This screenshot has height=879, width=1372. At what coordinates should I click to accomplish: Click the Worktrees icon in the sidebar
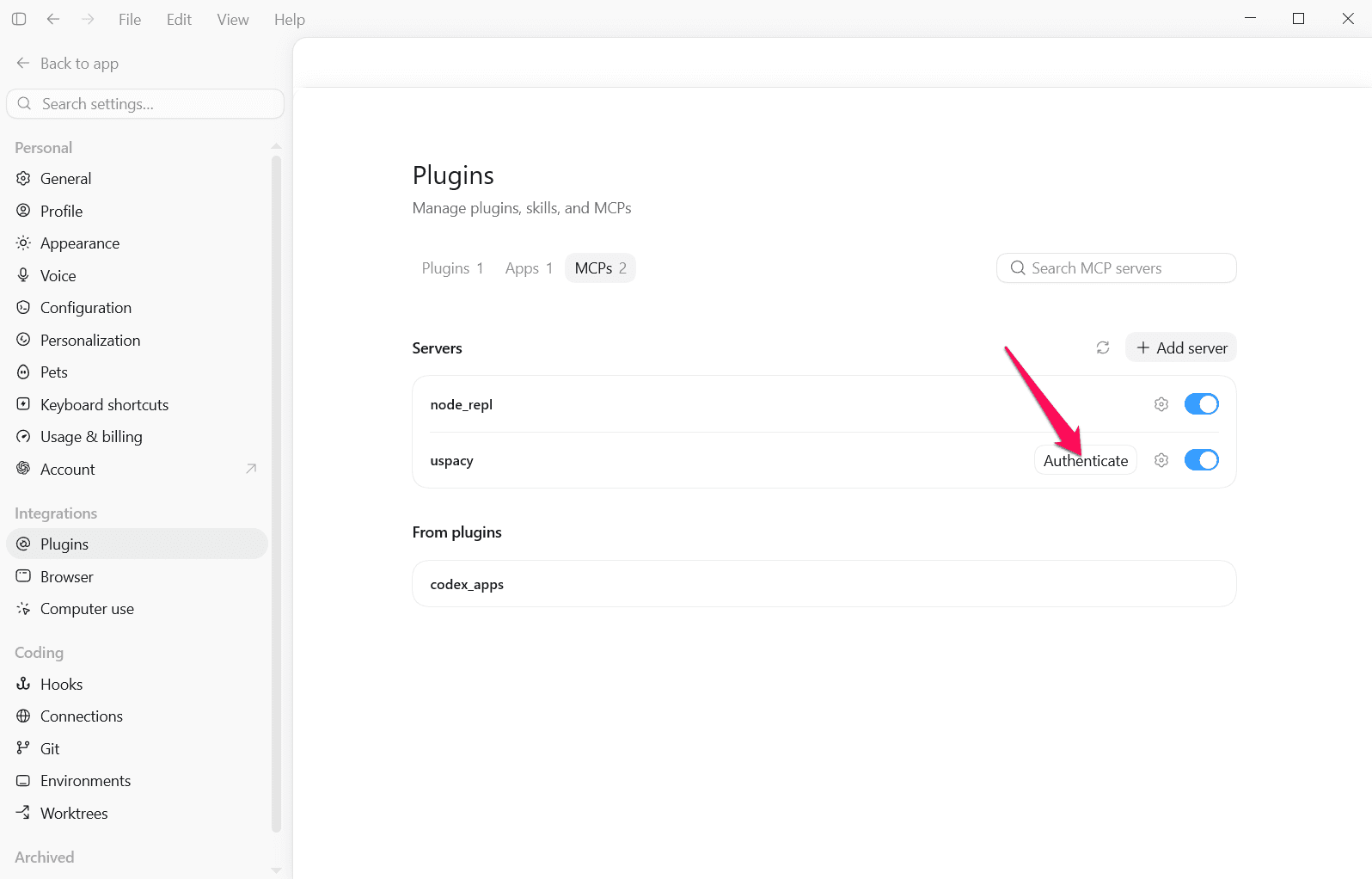[23, 813]
